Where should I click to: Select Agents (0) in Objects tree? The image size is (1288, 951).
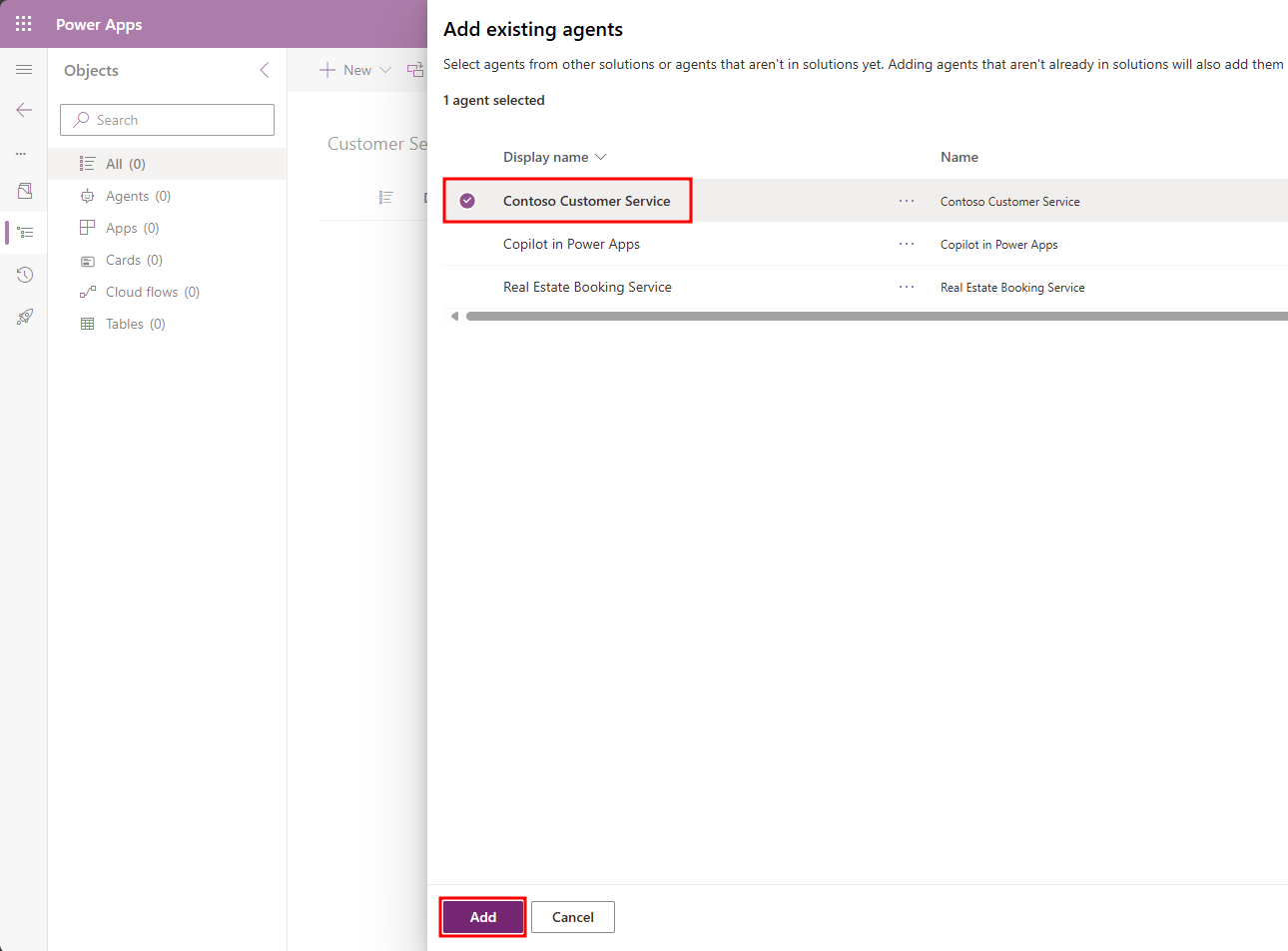point(138,196)
